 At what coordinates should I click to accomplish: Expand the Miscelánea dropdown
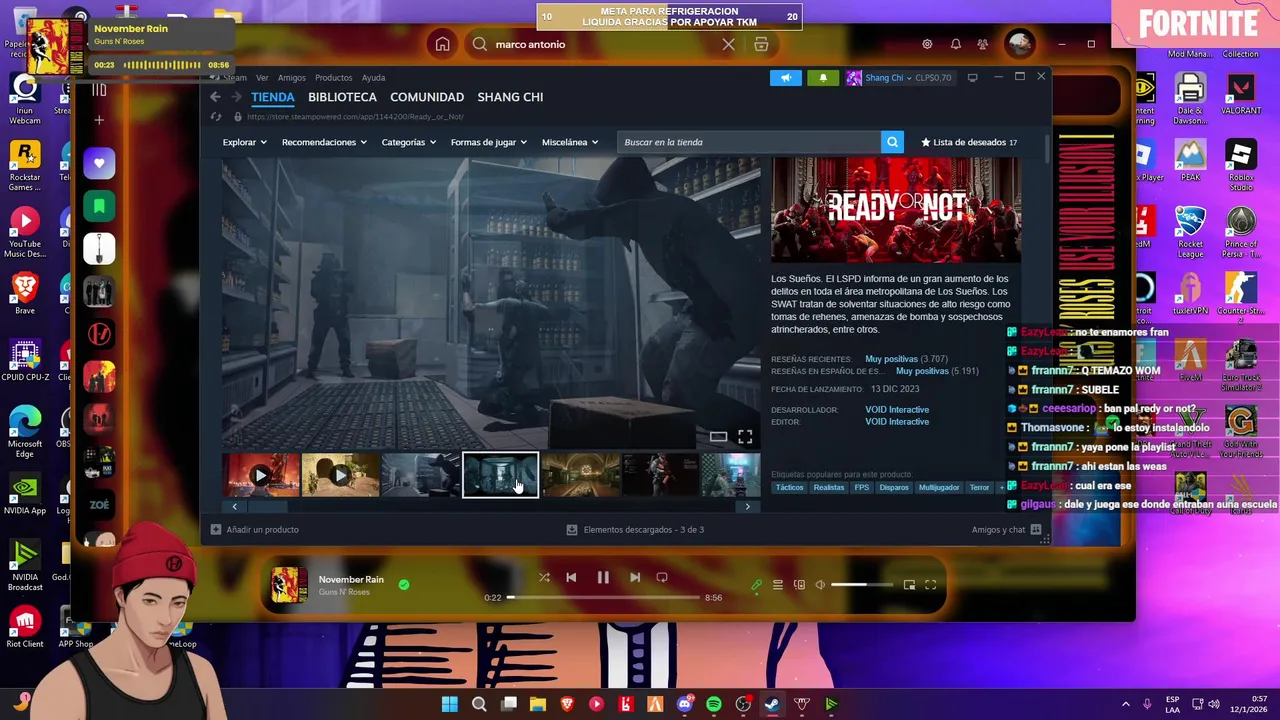pos(569,142)
